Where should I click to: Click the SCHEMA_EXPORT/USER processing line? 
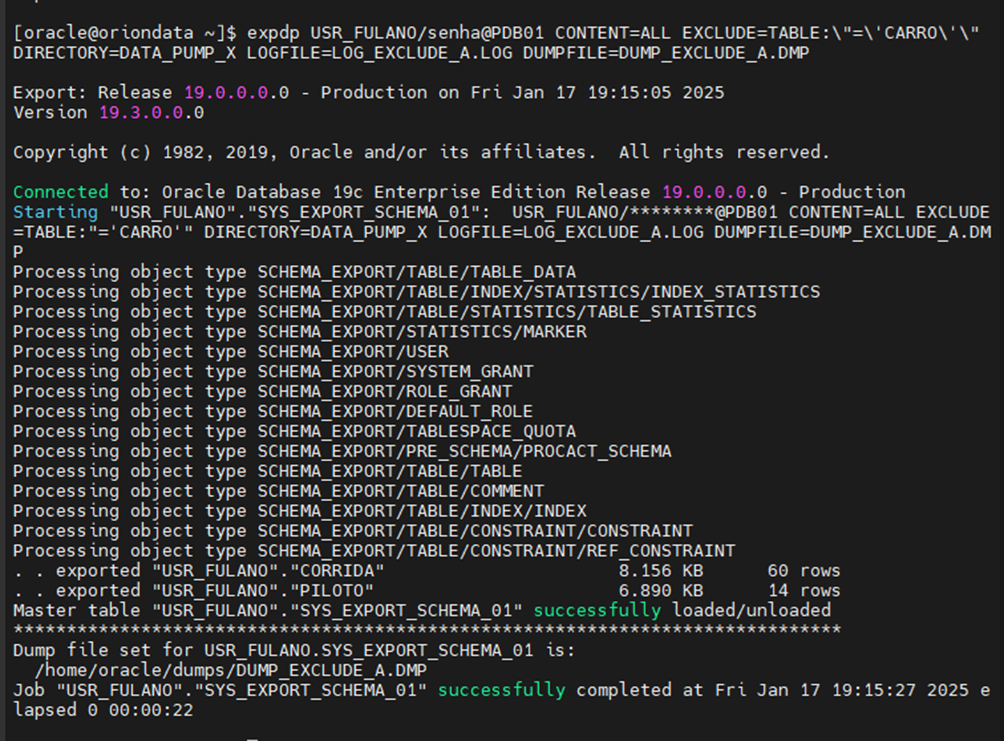353,352
